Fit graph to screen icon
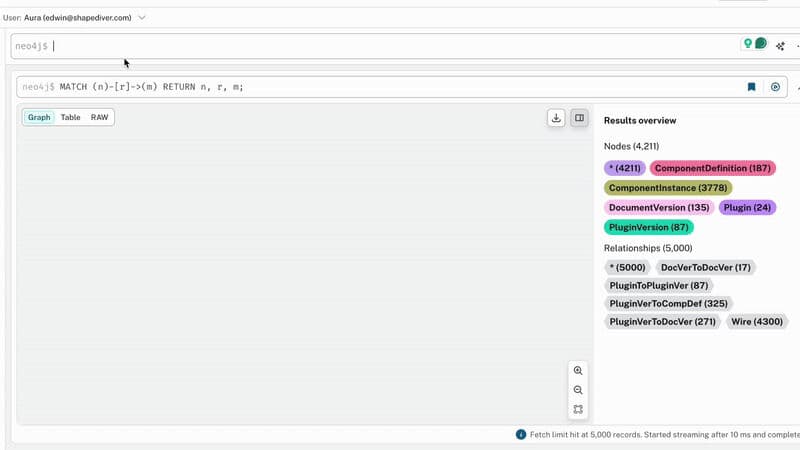Screen dimensions: 800x450 pyautogui.click(x=578, y=409)
